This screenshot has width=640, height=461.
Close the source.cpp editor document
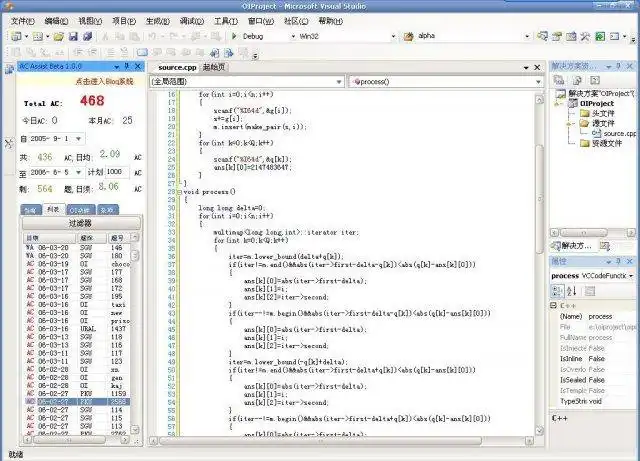pyautogui.click(x=537, y=67)
